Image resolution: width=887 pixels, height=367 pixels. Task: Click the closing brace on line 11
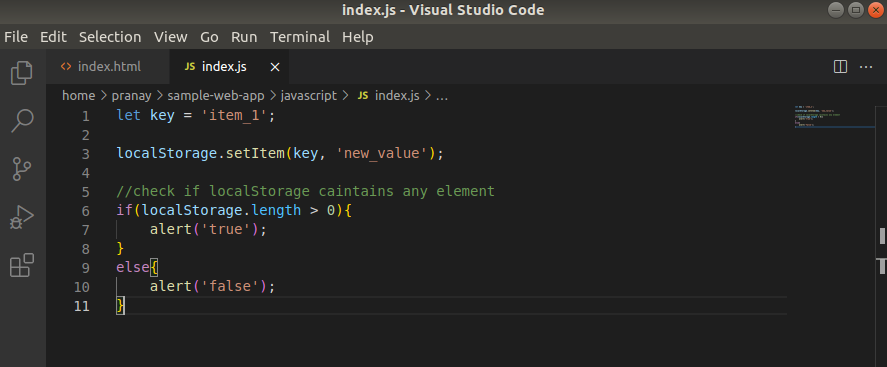[120, 306]
